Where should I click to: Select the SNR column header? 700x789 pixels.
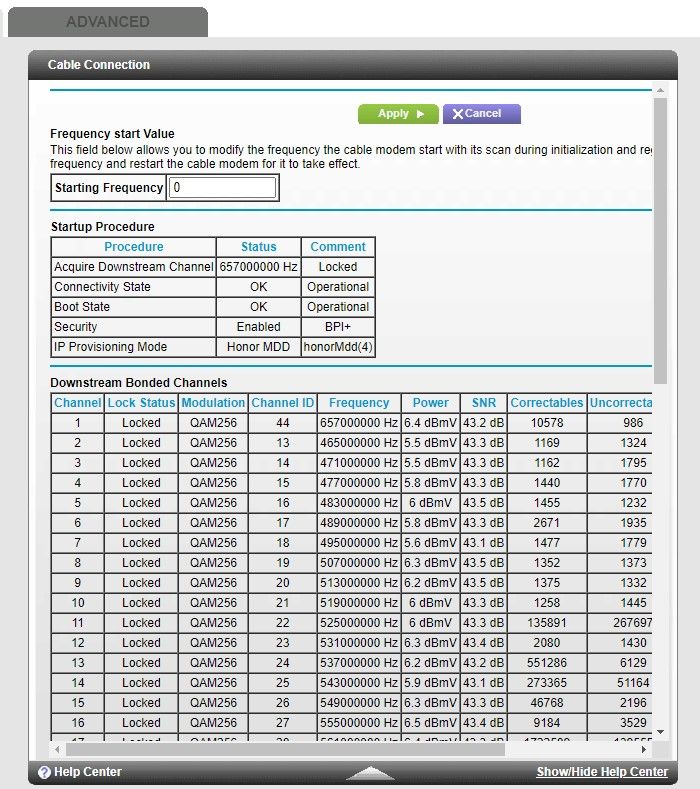pos(484,403)
